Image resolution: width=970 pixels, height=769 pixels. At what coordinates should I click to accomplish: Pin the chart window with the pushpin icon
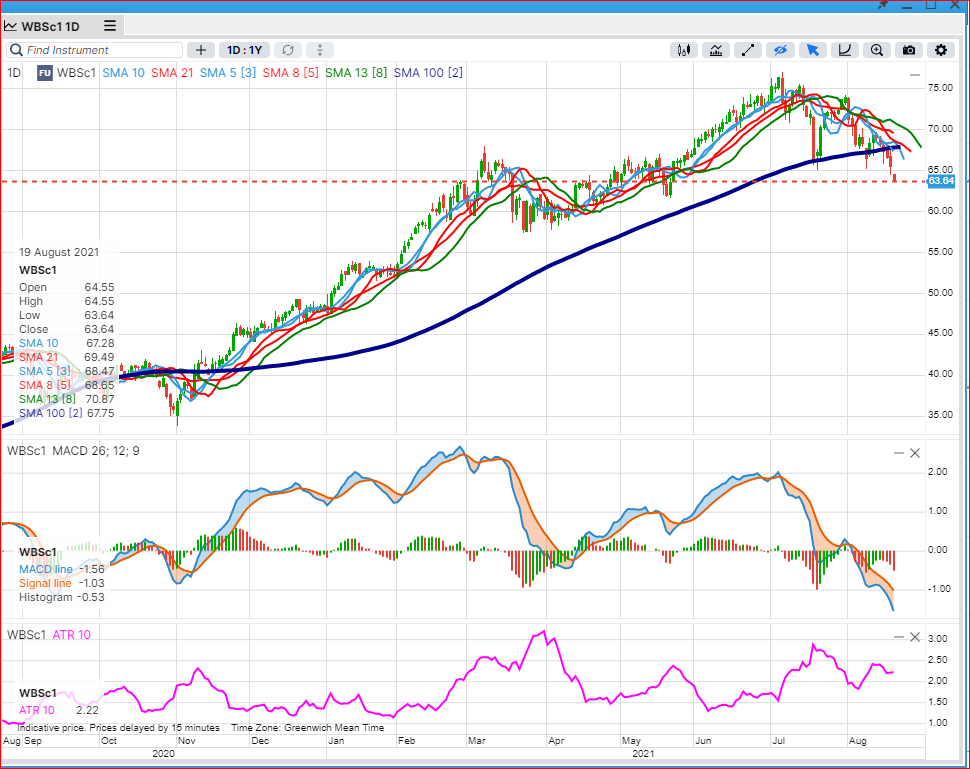[x=883, y=5]
